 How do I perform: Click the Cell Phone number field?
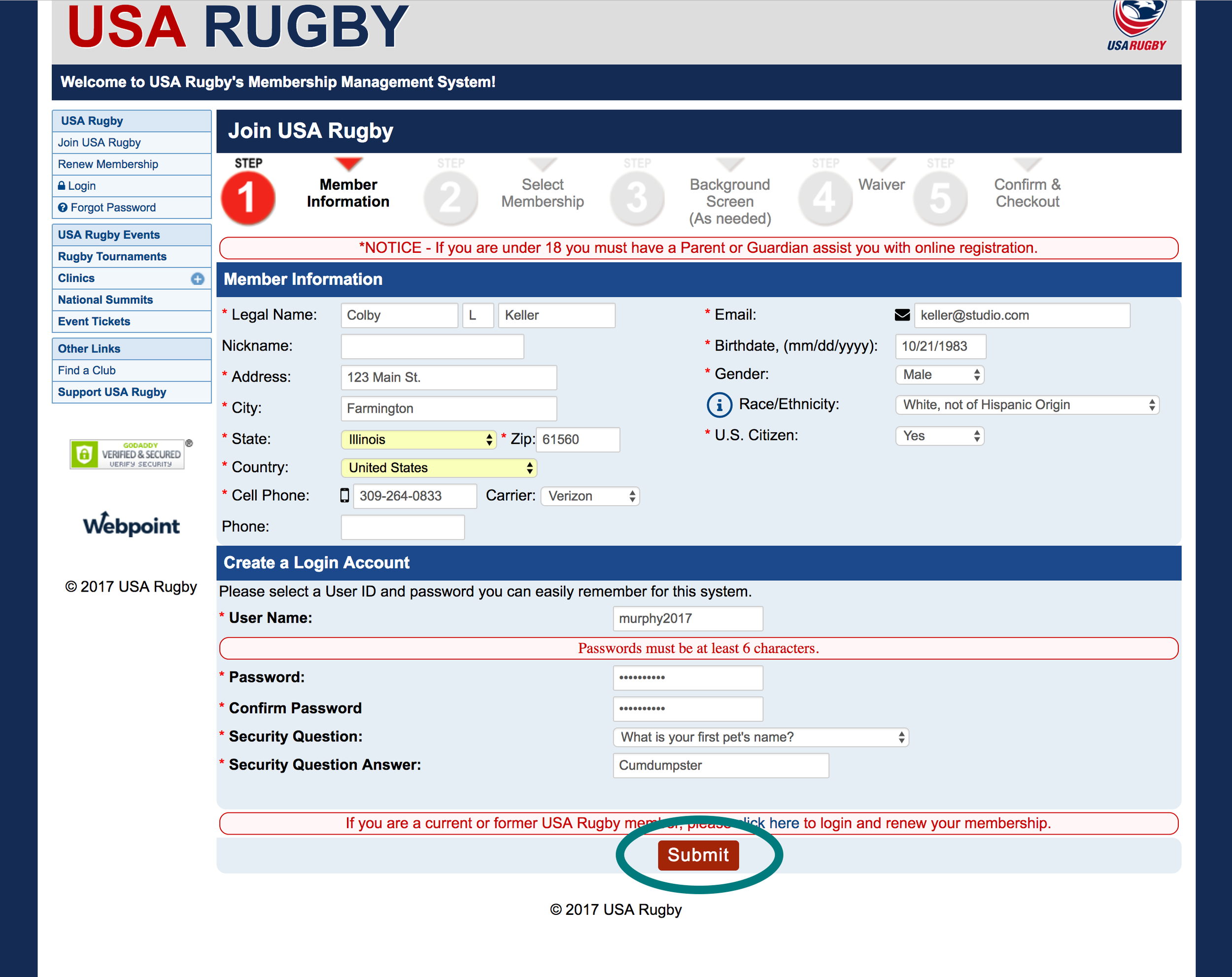coord(415,495)
